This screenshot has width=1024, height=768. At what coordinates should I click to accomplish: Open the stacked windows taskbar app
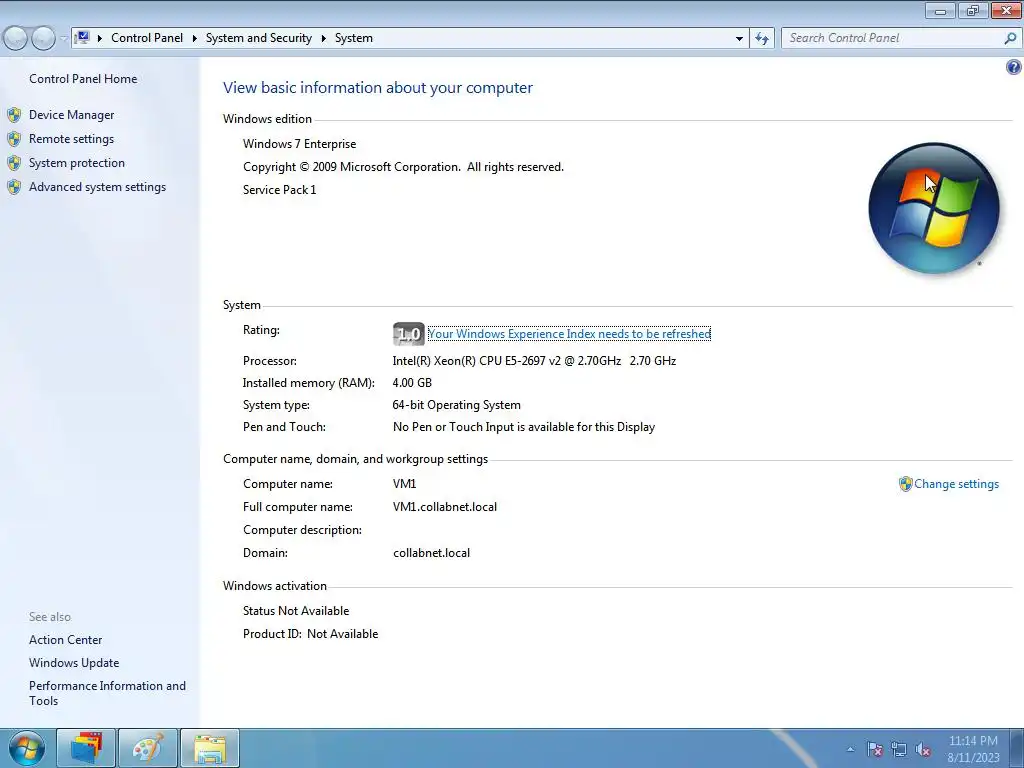[x=86, y=748]
